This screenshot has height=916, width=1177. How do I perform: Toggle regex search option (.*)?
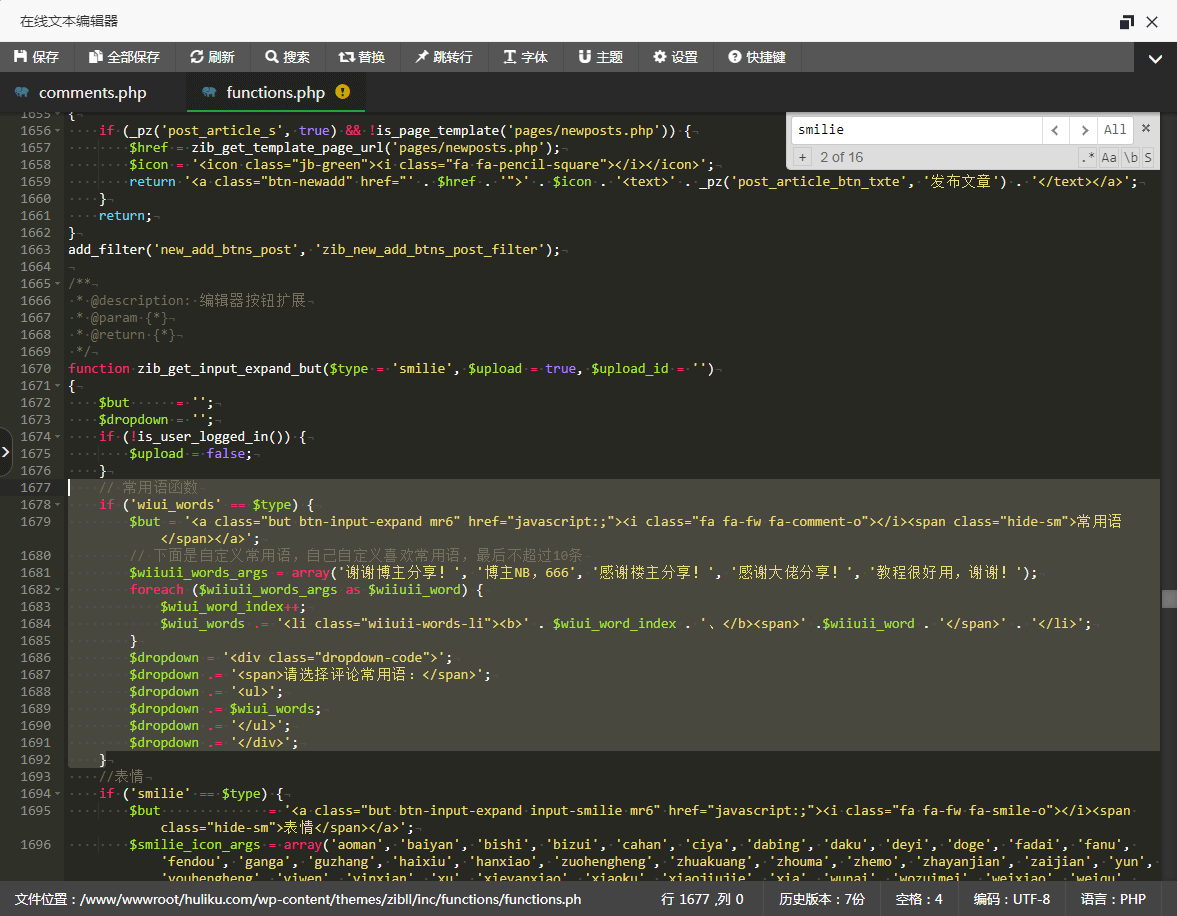pyautogui.click(x=1087, y=157)
